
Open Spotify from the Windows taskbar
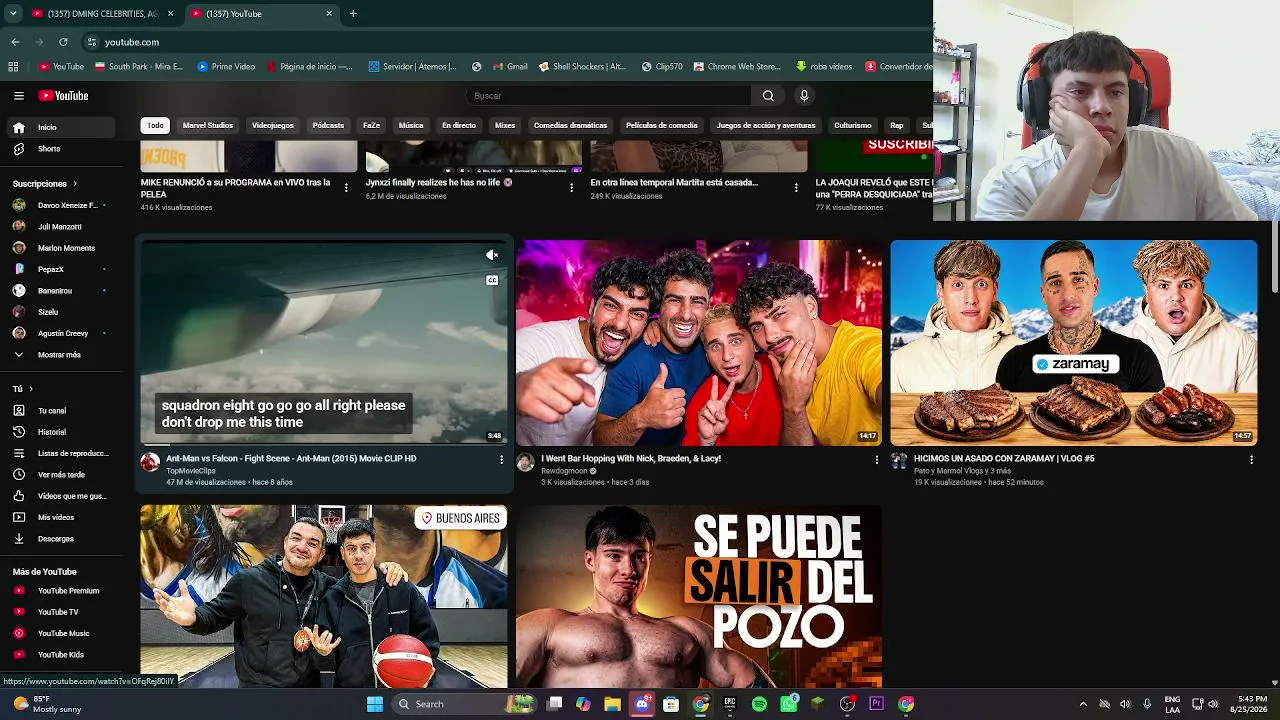pos(759,704)
